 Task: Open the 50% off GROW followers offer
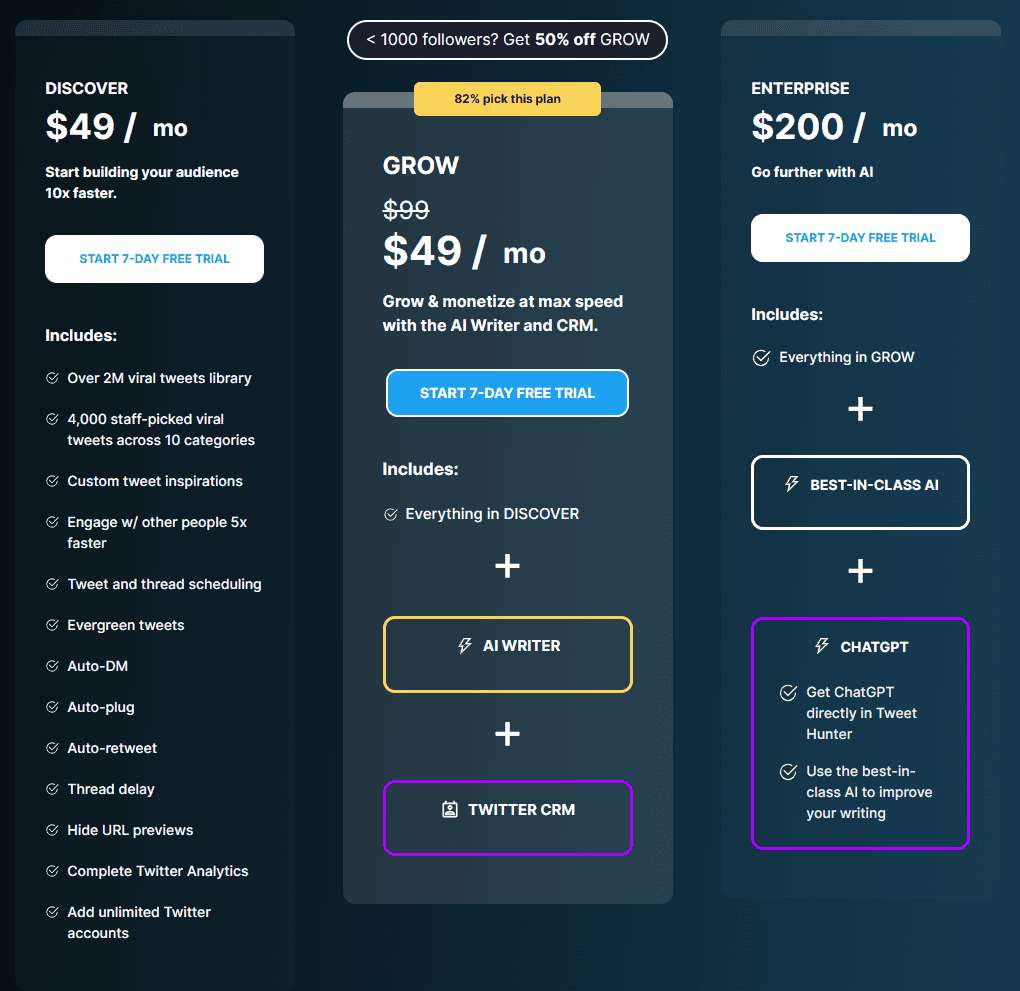point(506,40)
